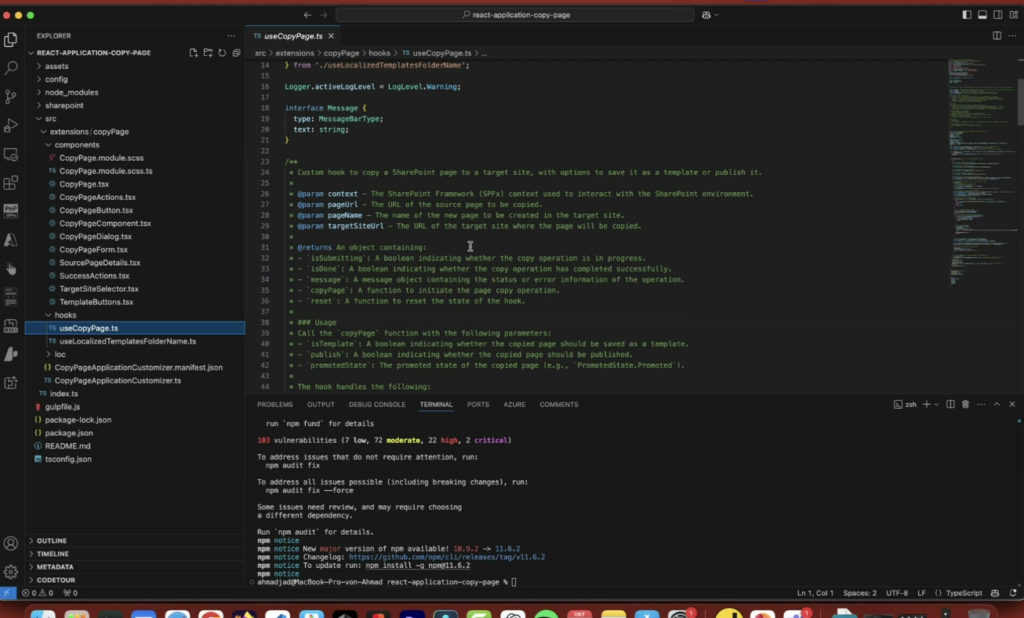Expand the node_modules folder
The height and width of the screenshot is (618, 1024).
(x=71, y=92)
